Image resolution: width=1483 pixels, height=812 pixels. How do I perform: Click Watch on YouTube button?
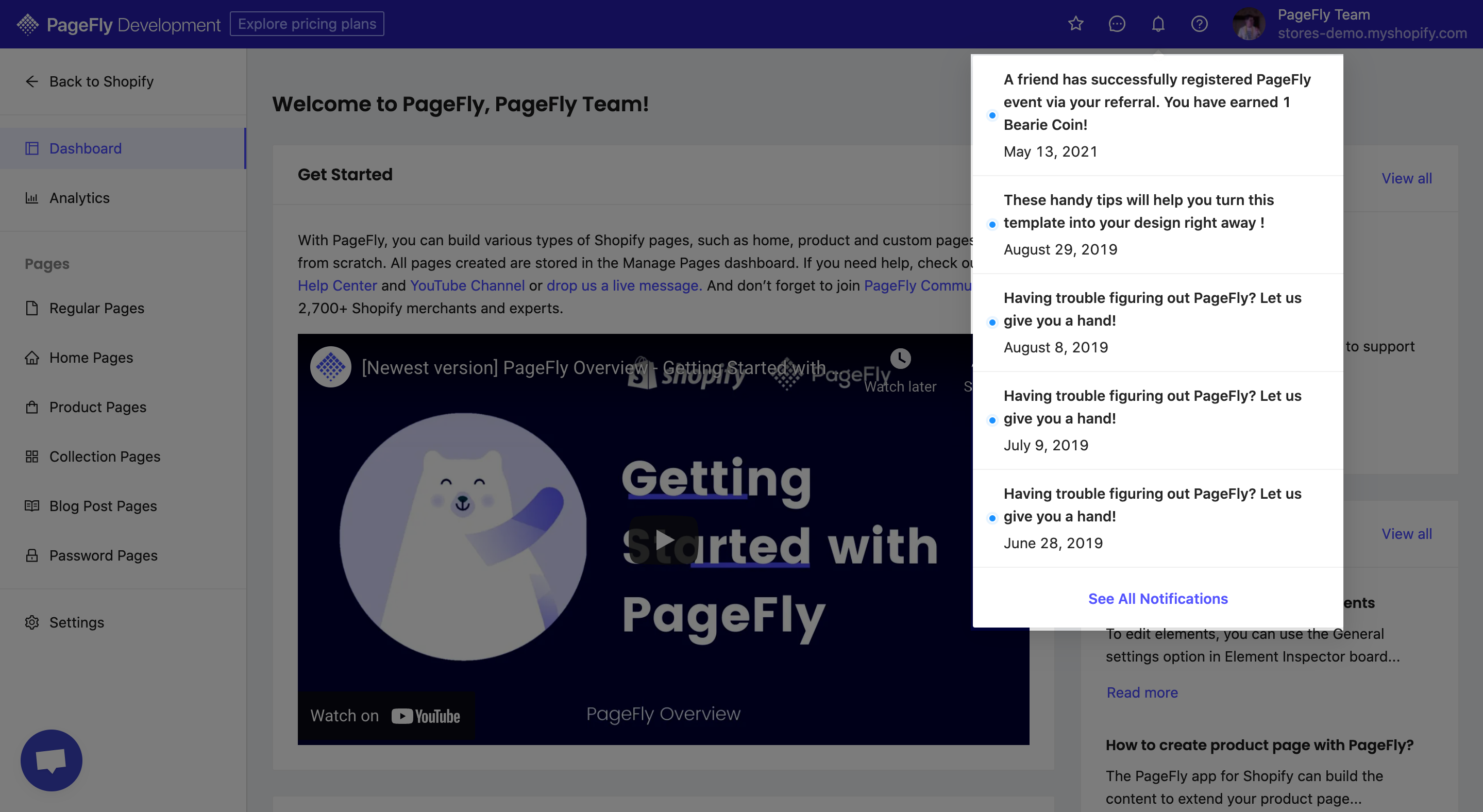tap(386, 716)
